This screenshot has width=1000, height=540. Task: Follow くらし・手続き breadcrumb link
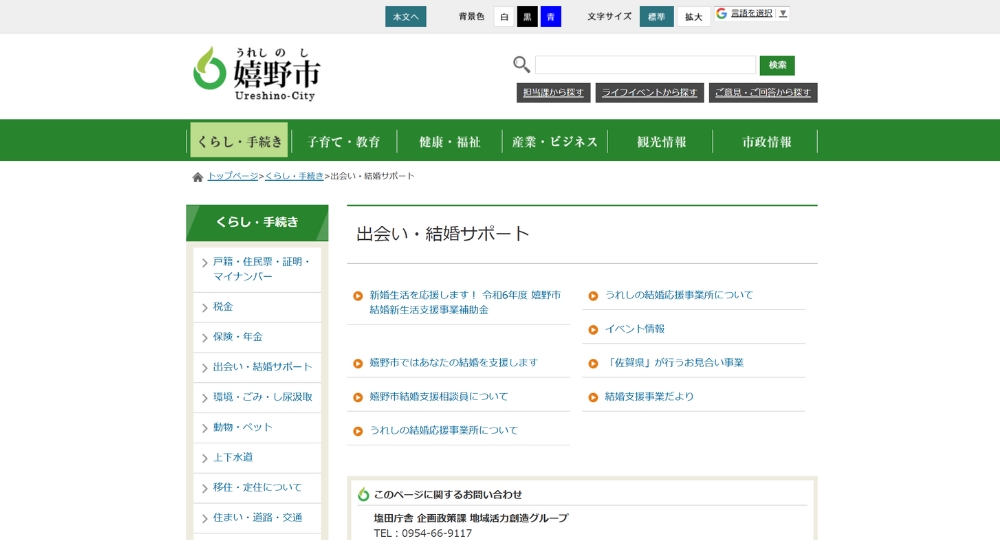(x=294, y=176)
